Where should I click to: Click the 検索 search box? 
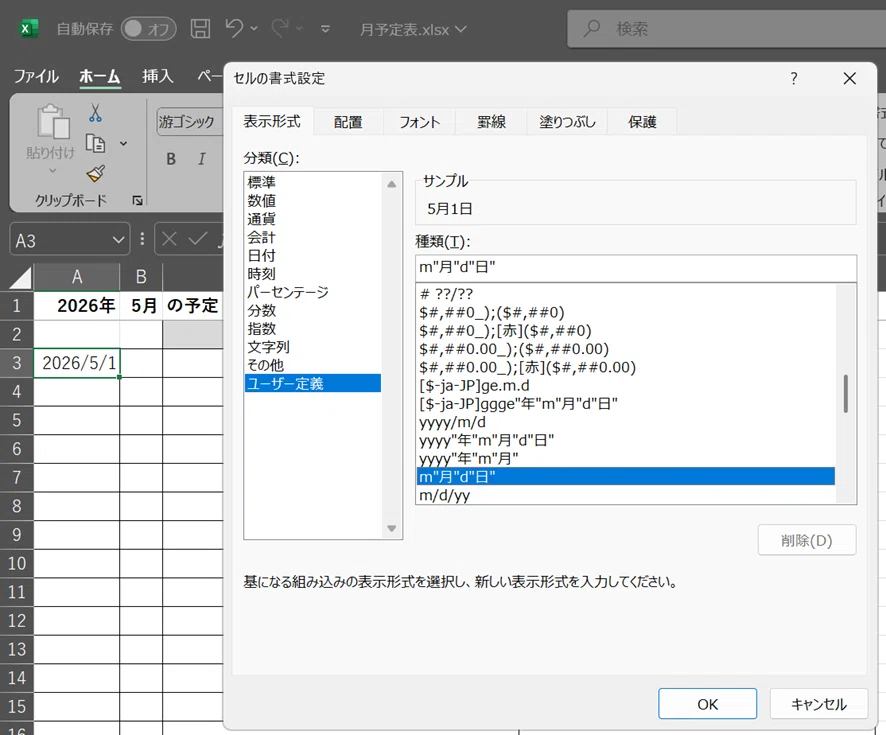pyautogui.click(x=726, y=29)
